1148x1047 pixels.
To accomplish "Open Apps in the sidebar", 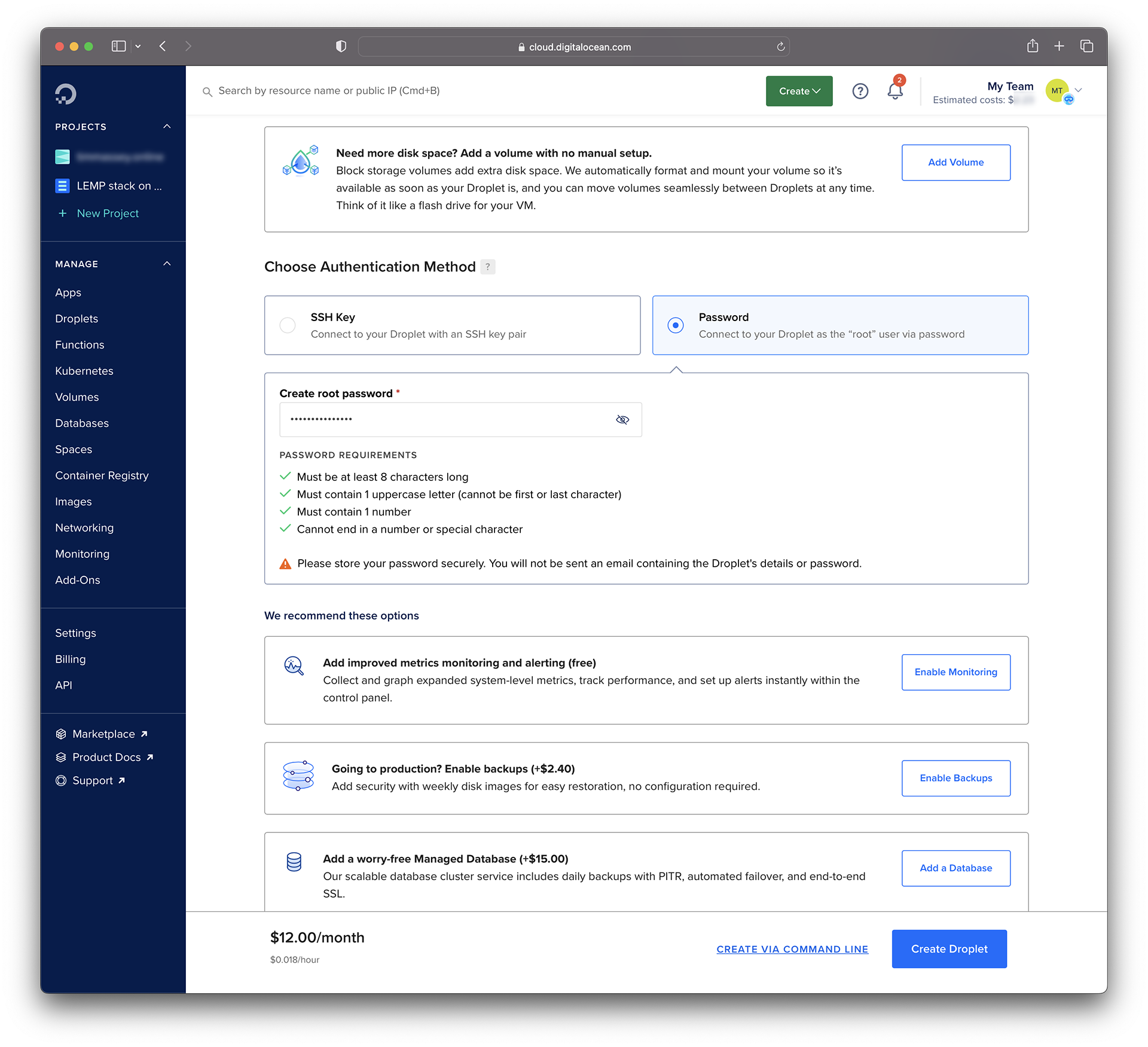I will pyautogui.click(x=68, y=292).
